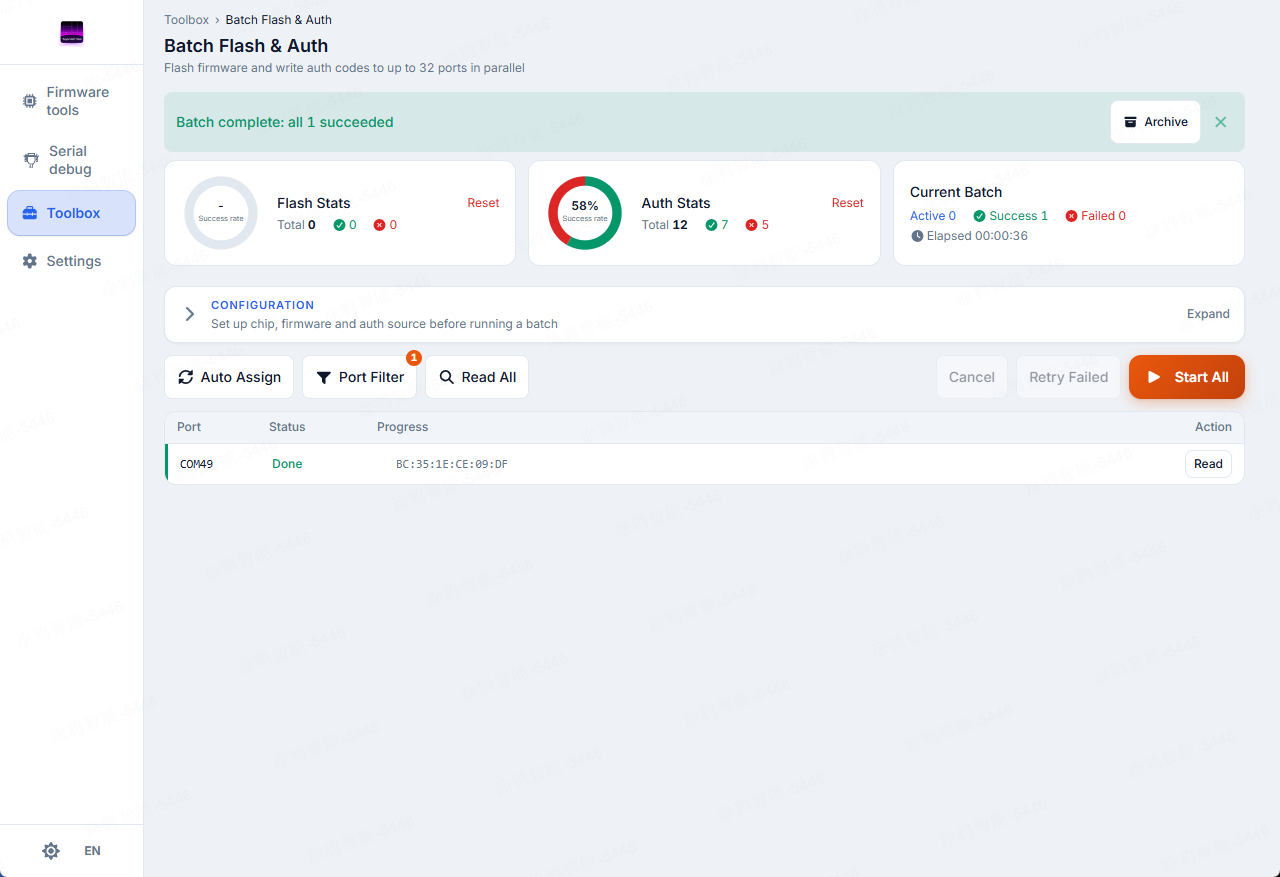
Task: Click Retry Failed button
Action: point(1069,377)
